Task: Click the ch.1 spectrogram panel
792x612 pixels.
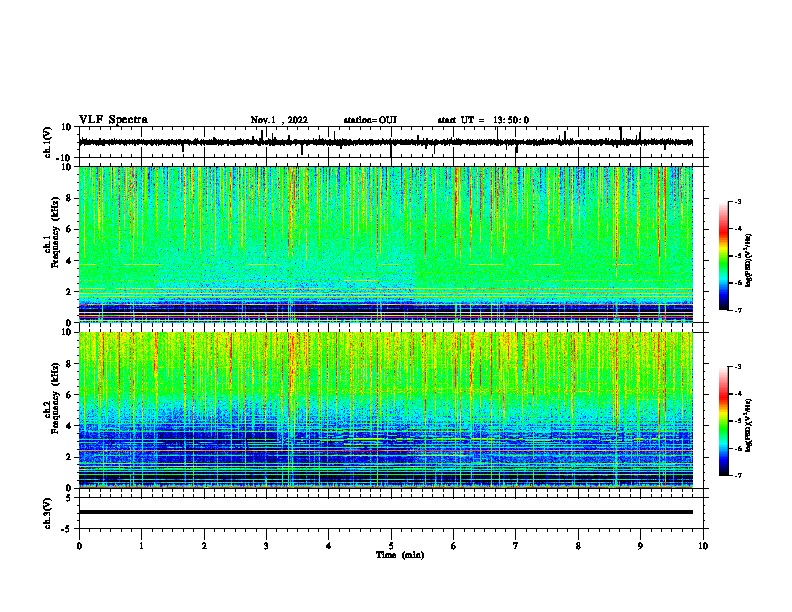Action: click(386, 244)
